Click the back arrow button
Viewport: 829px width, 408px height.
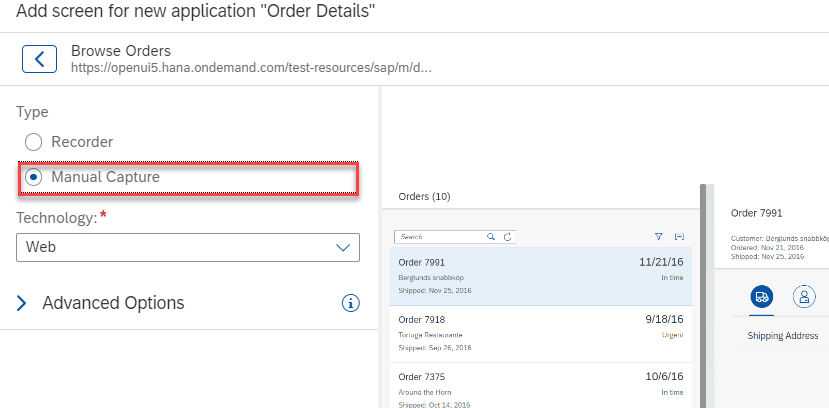(39, 59)
